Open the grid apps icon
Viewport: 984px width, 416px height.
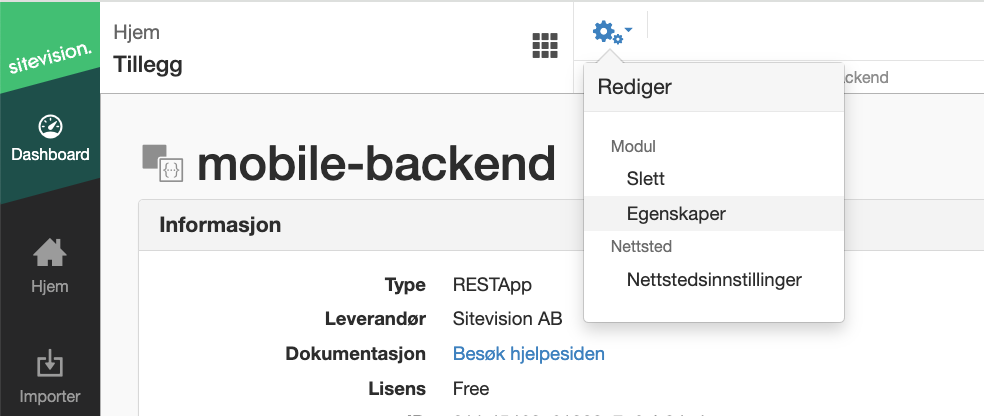pos(545,46)
